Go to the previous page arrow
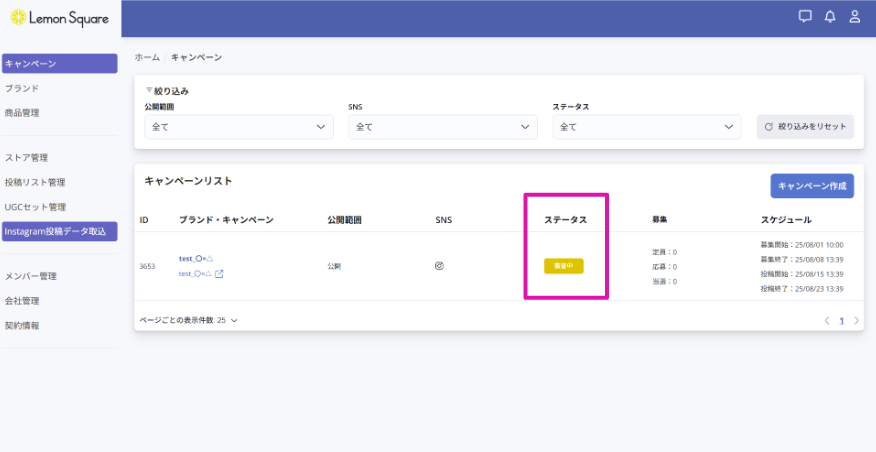This screenshot has height=452, width=876. (x=827, y=321)
